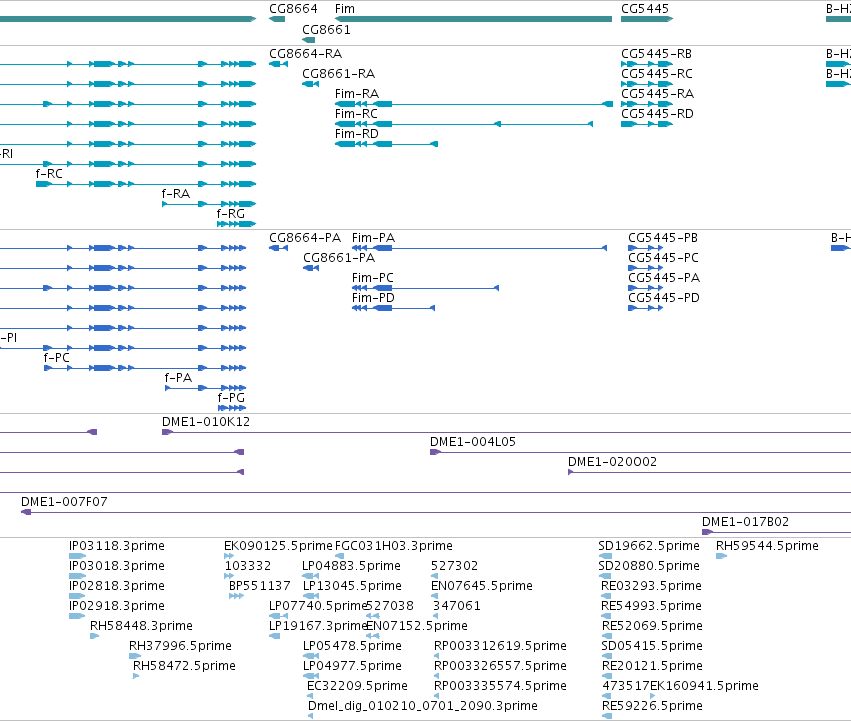Screen dimensions: 851x721
Task: Click the f-PC protein label
Action: click(57, 358)
